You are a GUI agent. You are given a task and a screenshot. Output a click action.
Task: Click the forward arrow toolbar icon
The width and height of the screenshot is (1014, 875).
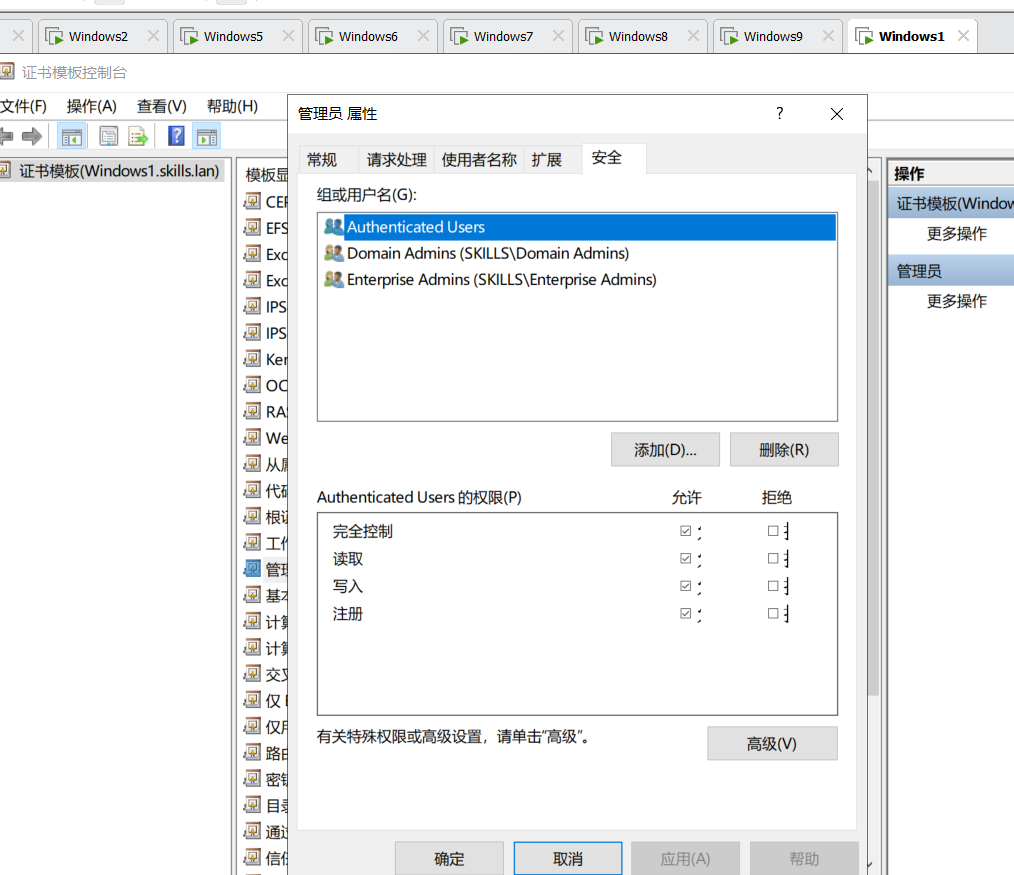32,137
